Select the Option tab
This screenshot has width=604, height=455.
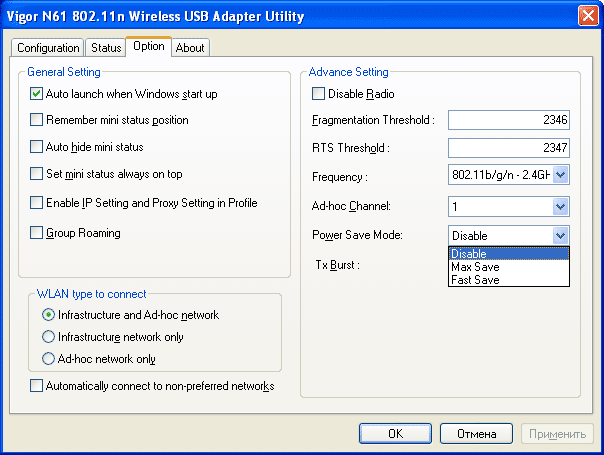(149, 47)
